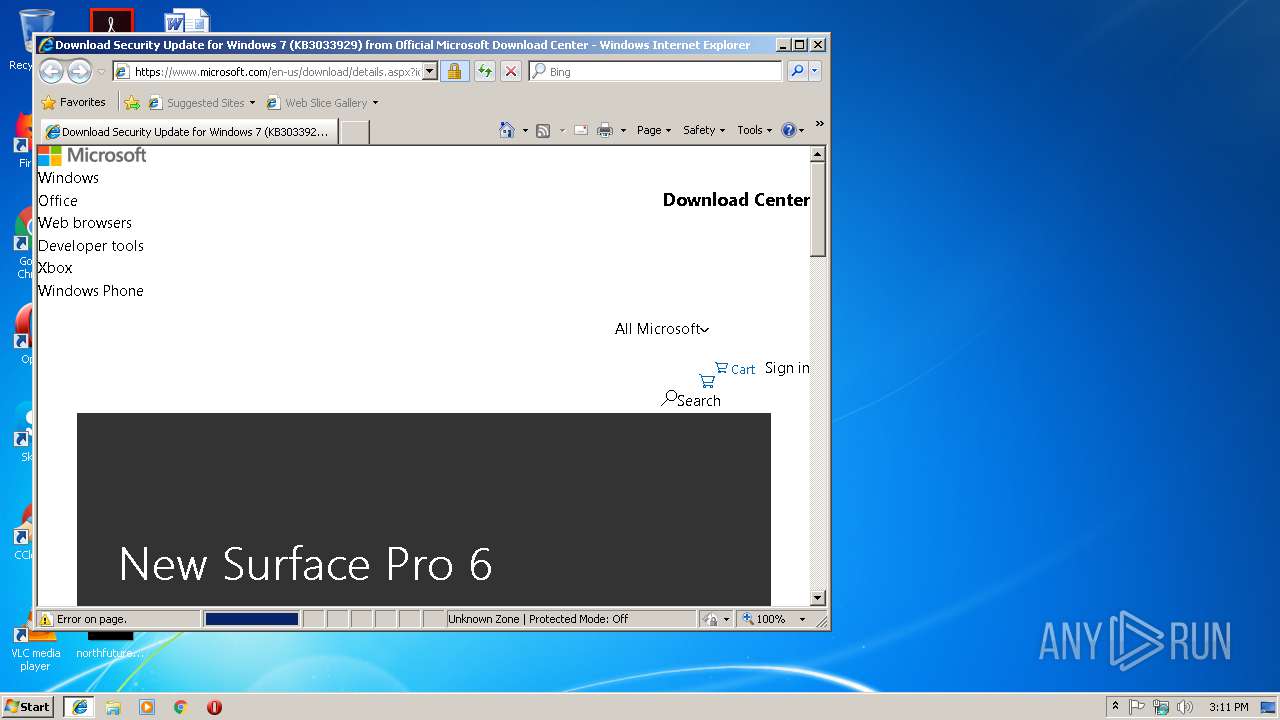Click the RSS feeds icon
1280x720 pixels.
543,130
